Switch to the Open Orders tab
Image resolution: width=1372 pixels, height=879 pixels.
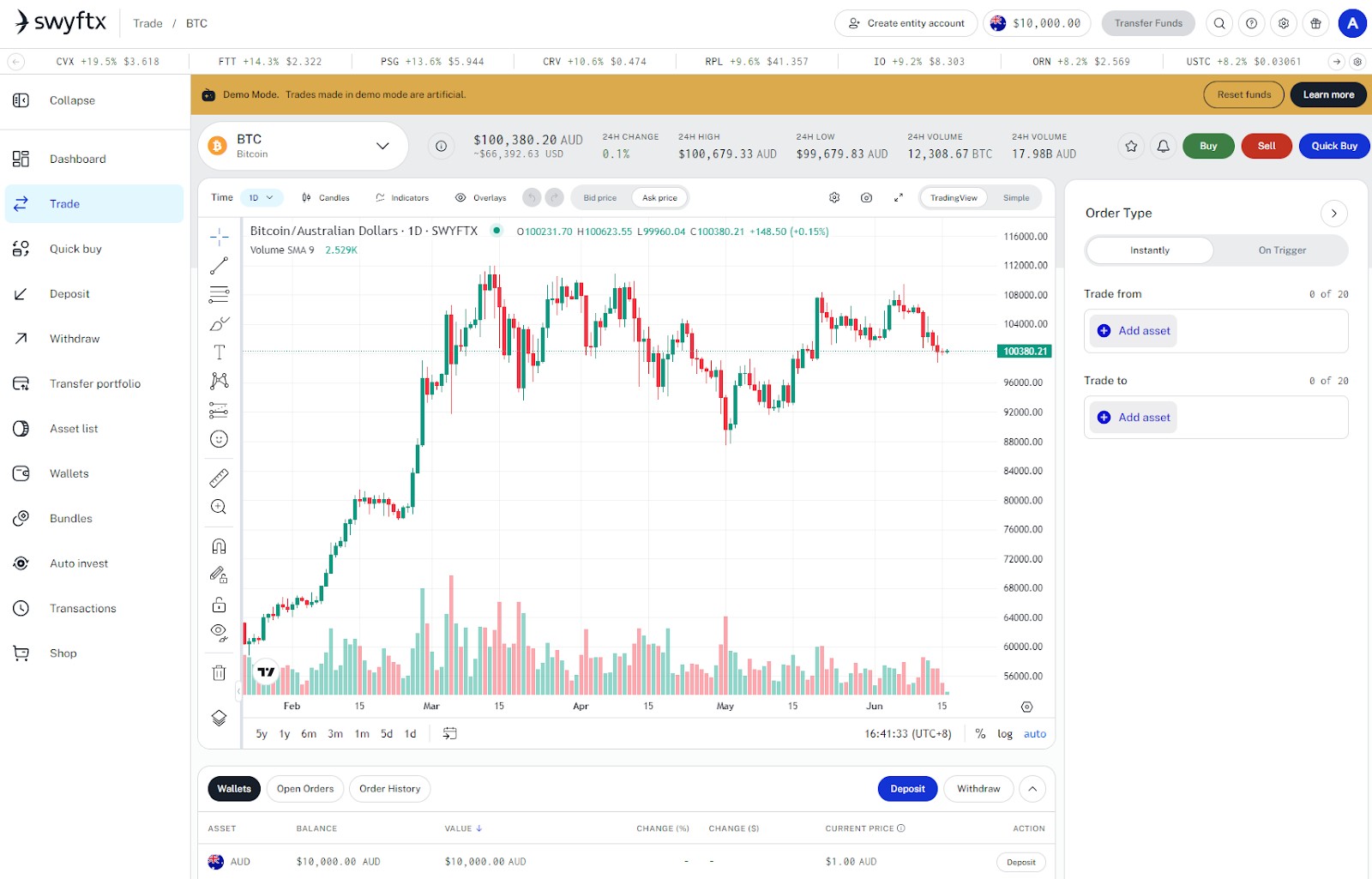(x=305, y=789)
